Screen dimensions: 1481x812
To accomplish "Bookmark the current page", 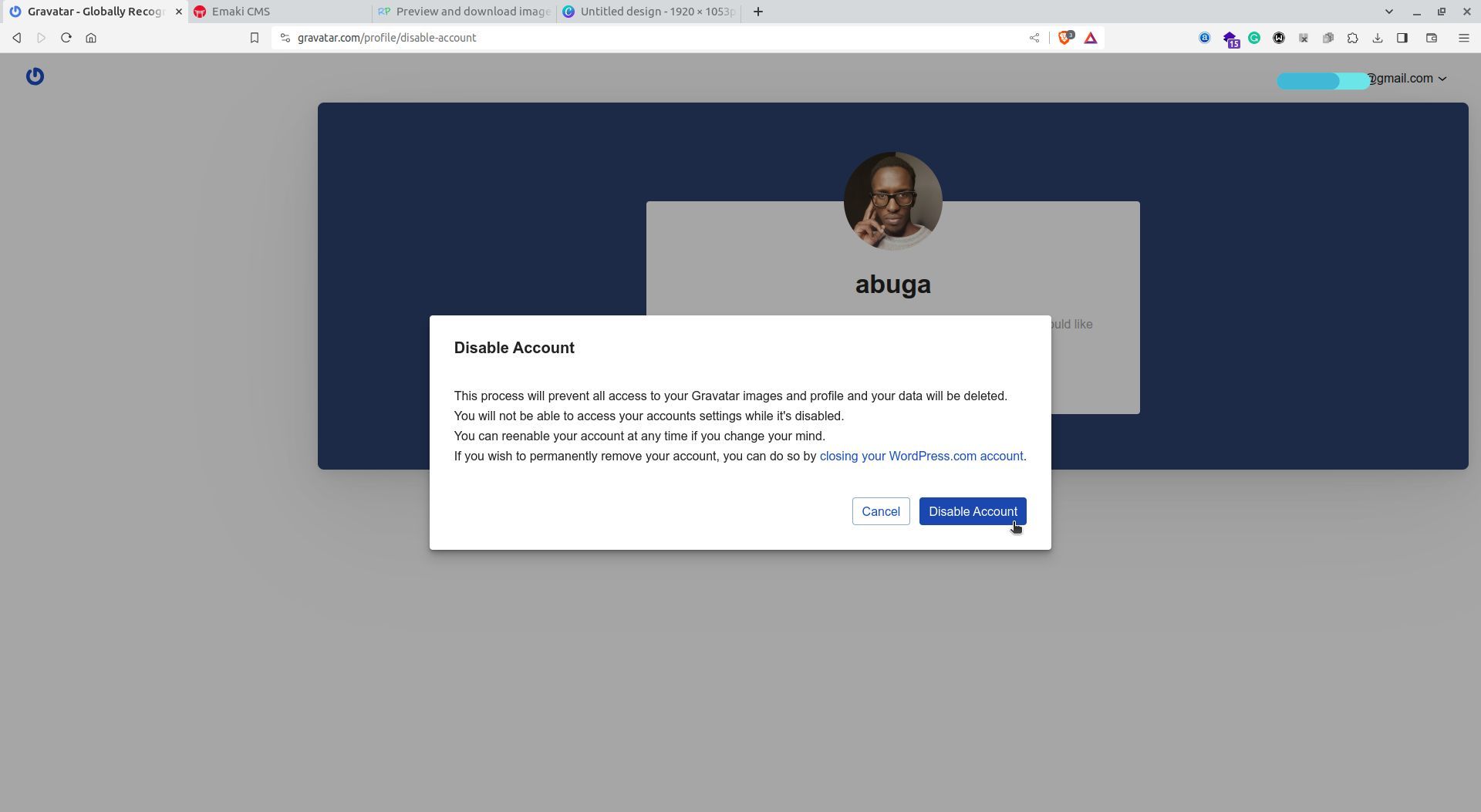I will [x=255, y=37].
